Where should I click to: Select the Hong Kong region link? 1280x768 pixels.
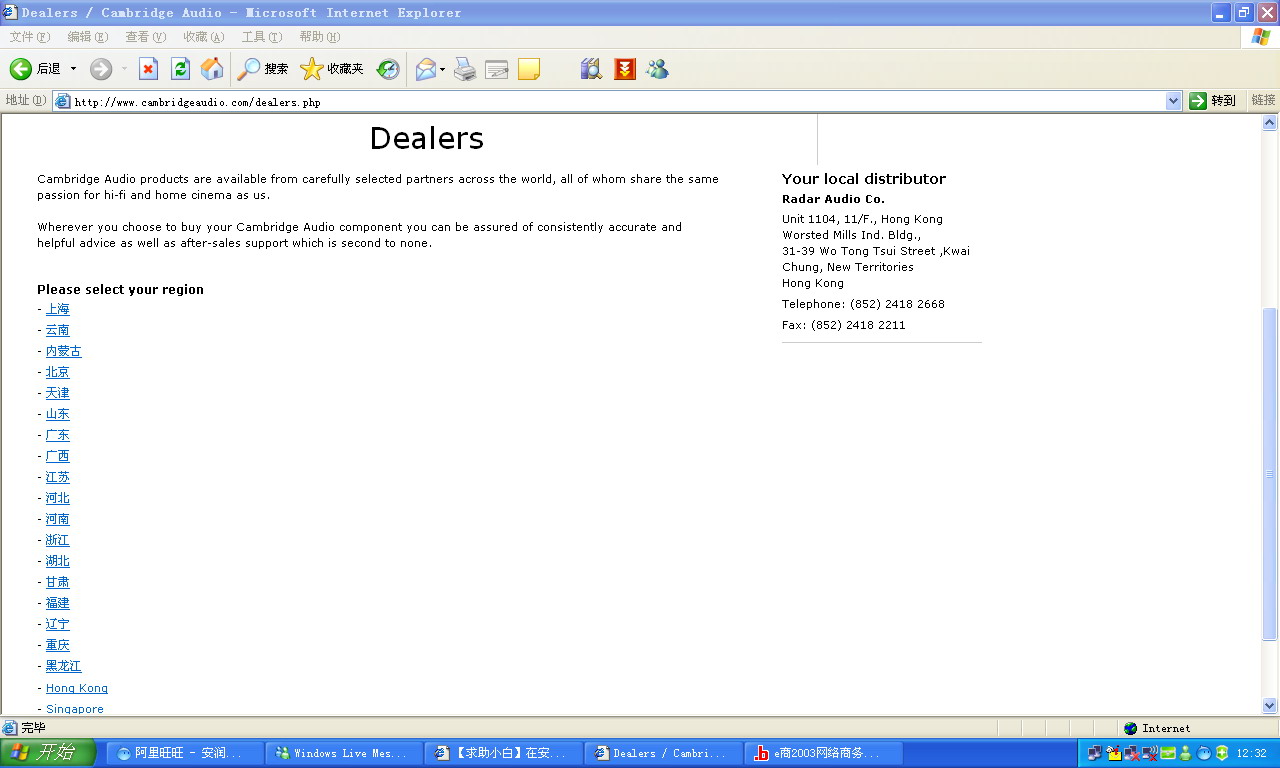click(x=77, y=688)
